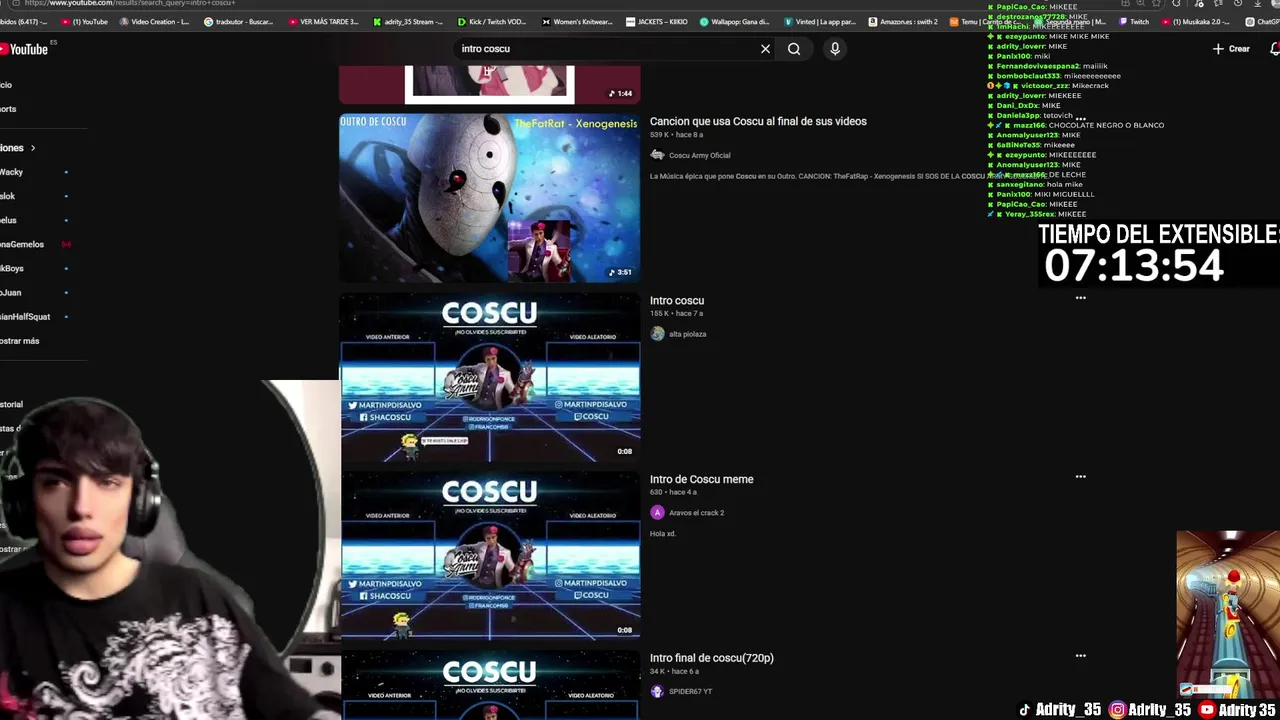Click the 'Aravos el crack 2' channel name

tap(697, 513)
